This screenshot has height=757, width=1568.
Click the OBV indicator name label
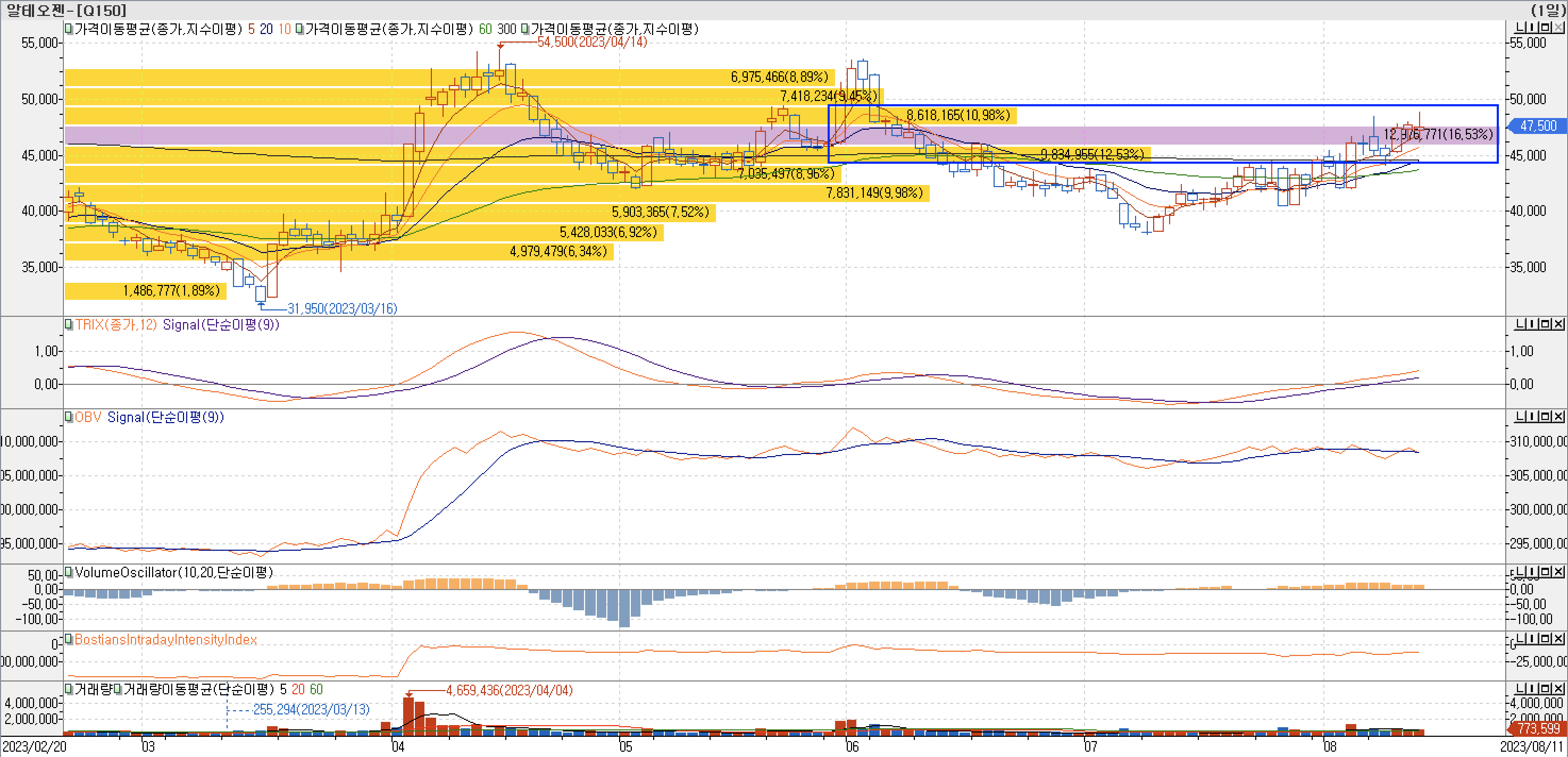pos(88,417)
